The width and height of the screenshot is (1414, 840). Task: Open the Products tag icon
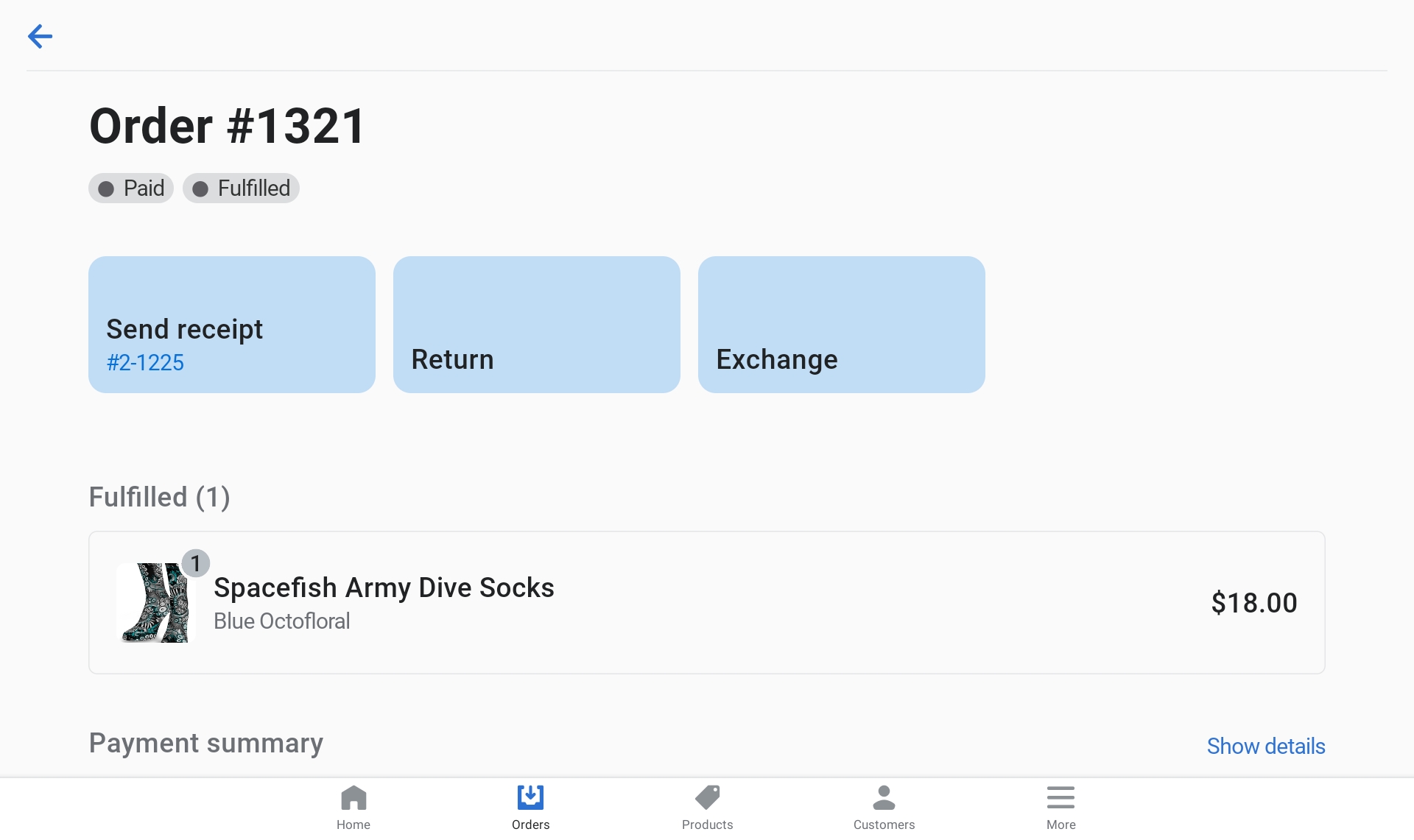point(707,798)
